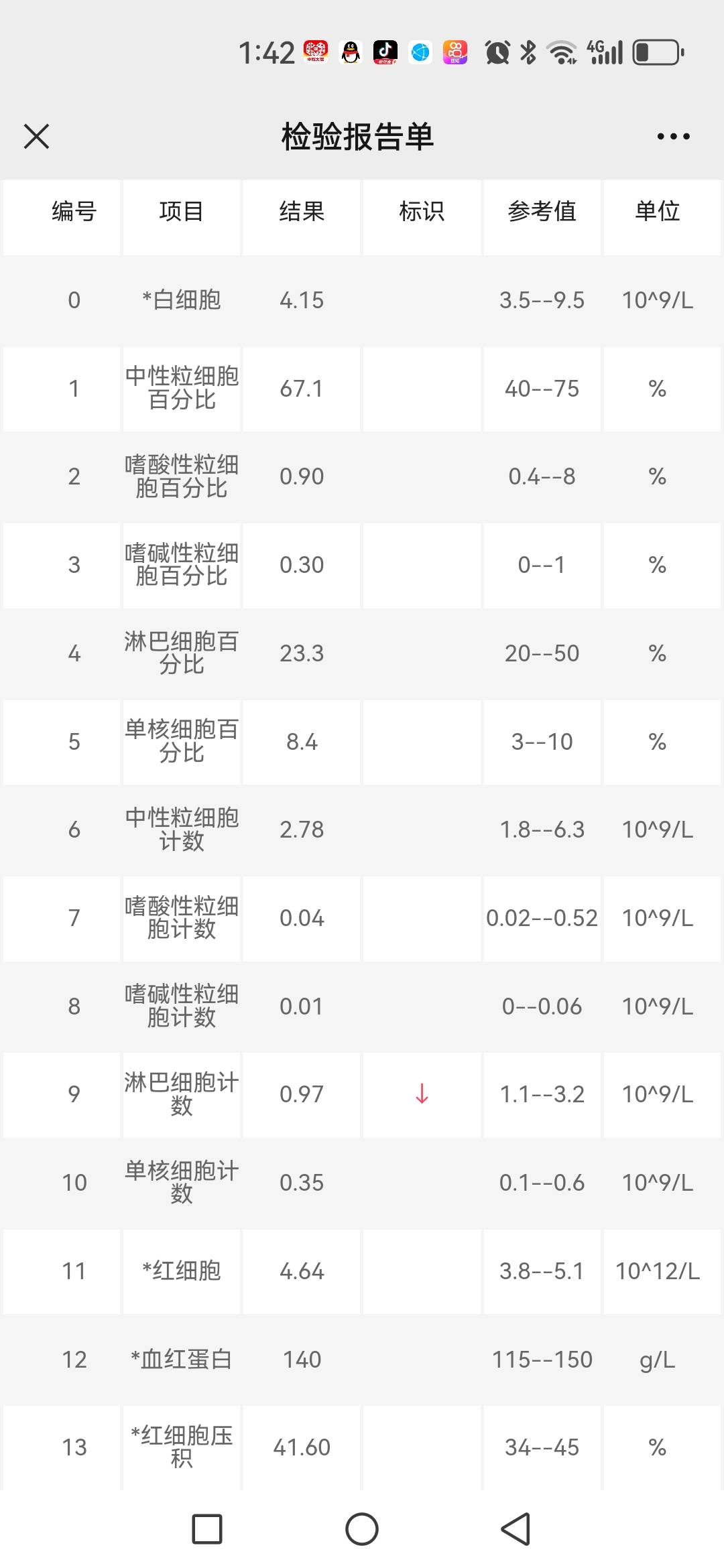Tap the TikTok notification icon
724x1568 pixels.
point(385,52)
